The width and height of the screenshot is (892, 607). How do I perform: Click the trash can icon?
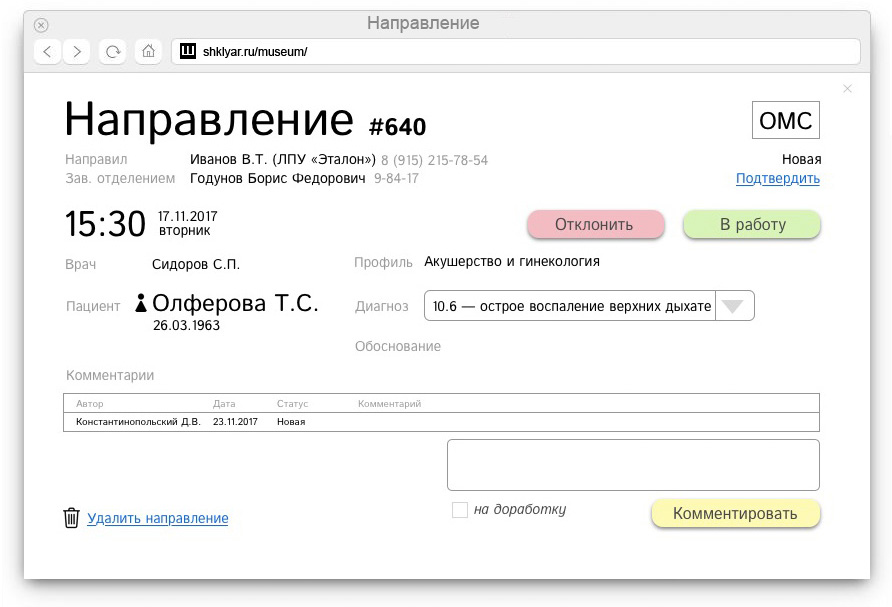[71, 518]
